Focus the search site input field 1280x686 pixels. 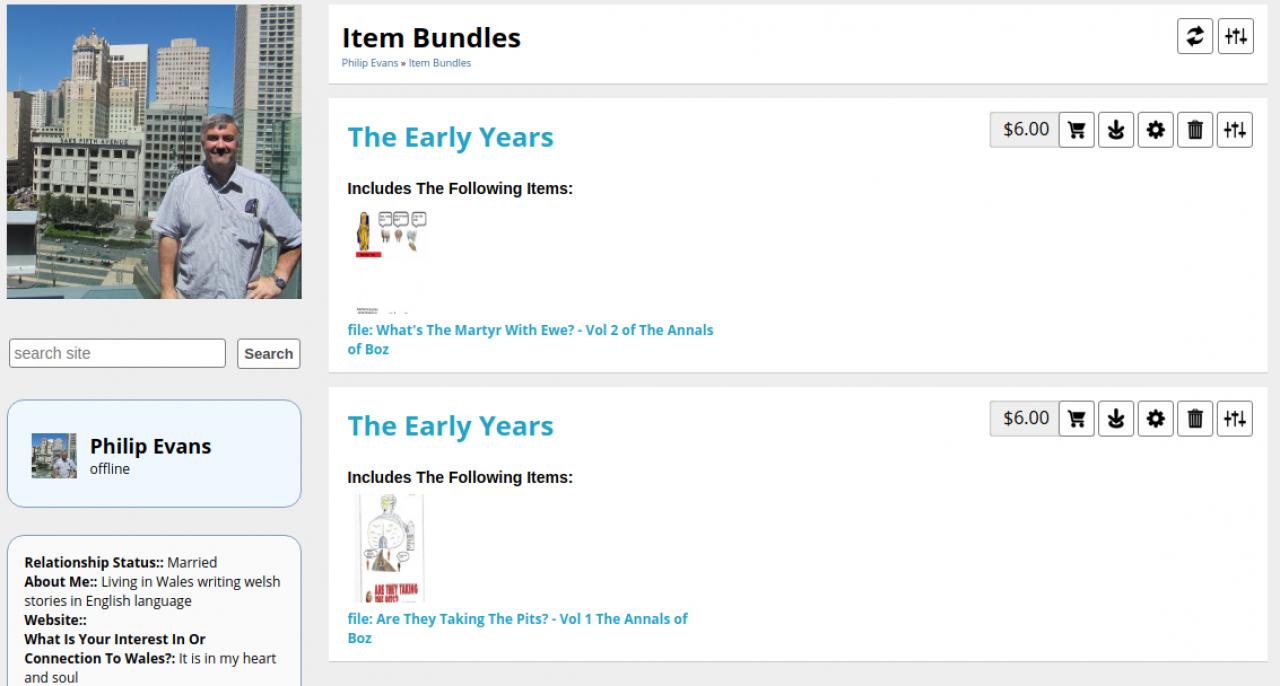117,353
